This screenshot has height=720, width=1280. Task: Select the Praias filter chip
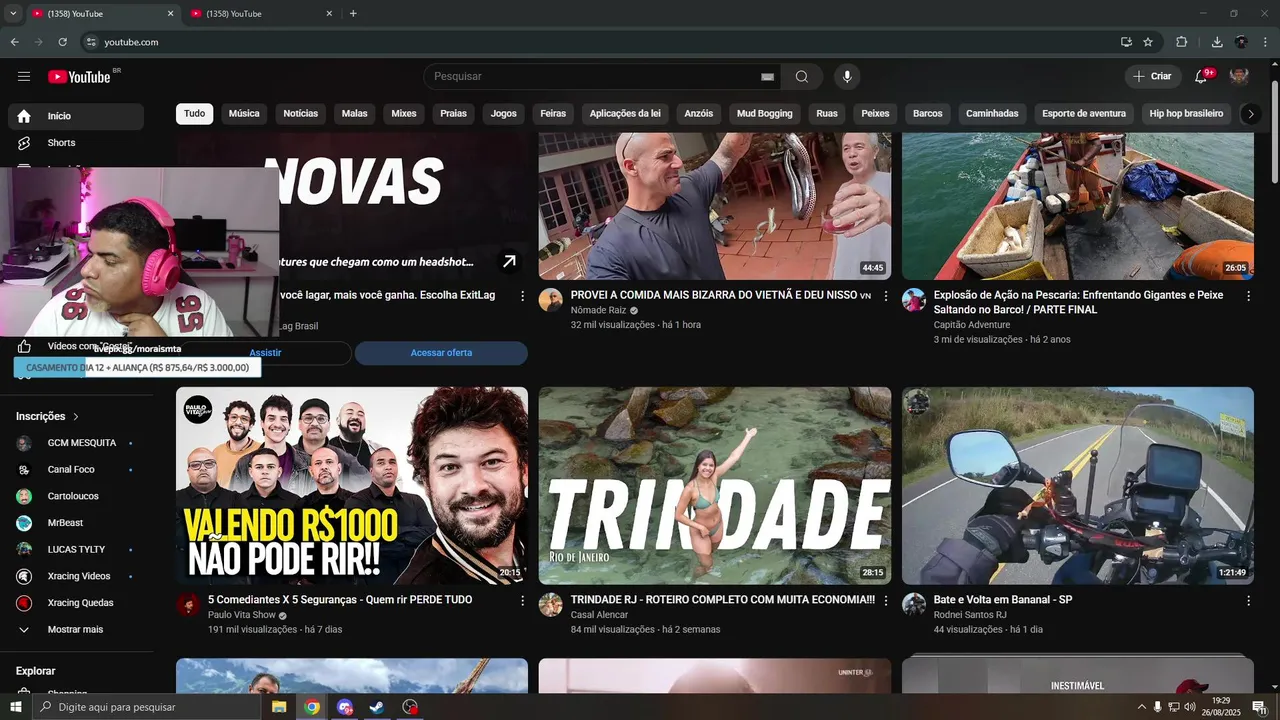pyautogui.click(x=453, y=114)
